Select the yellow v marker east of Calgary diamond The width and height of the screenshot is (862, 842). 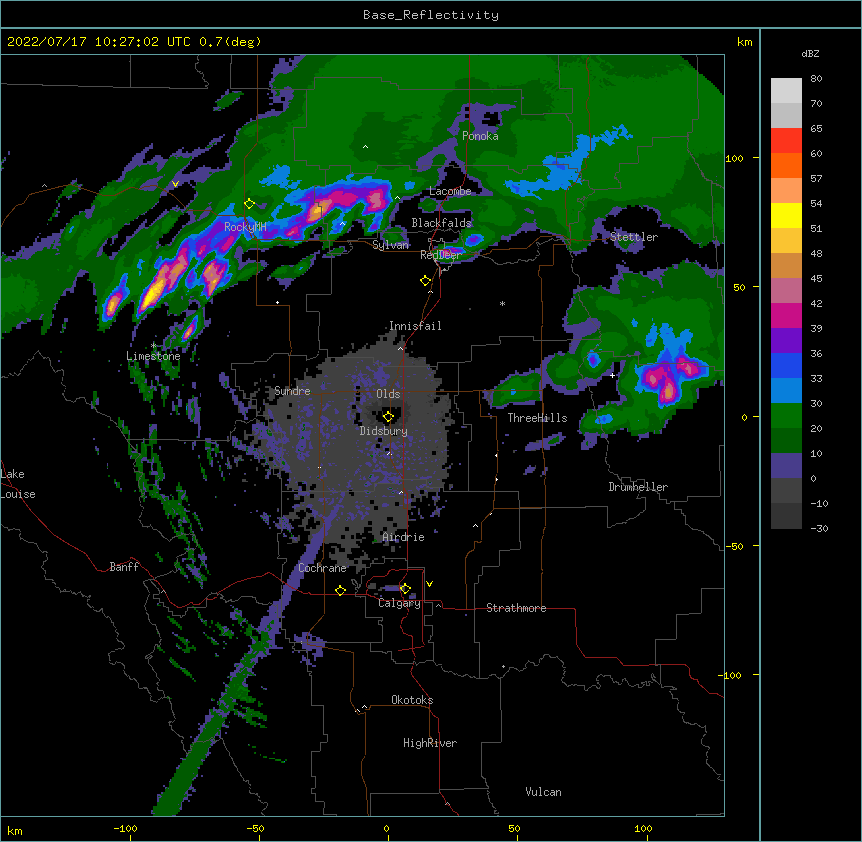click(x=429, y=584)
